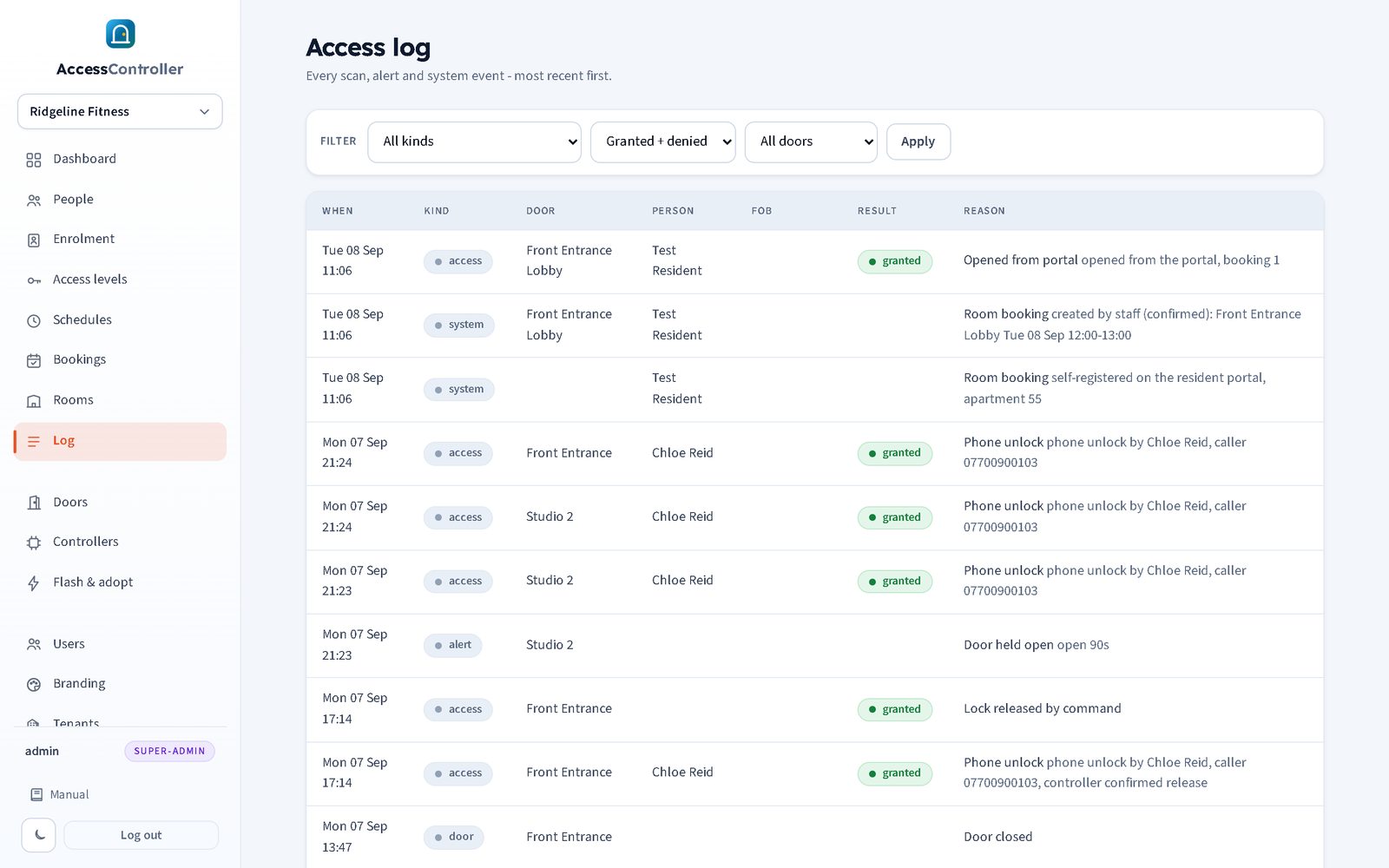Click the KIND column header
The image size is (1389, 868).
coord(437,211)
